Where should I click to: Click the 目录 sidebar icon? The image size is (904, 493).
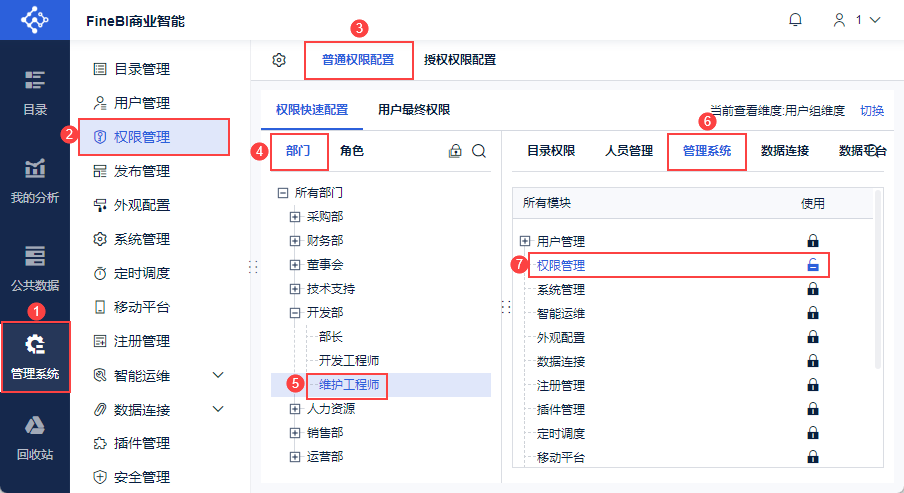click(x=35, y=92)
